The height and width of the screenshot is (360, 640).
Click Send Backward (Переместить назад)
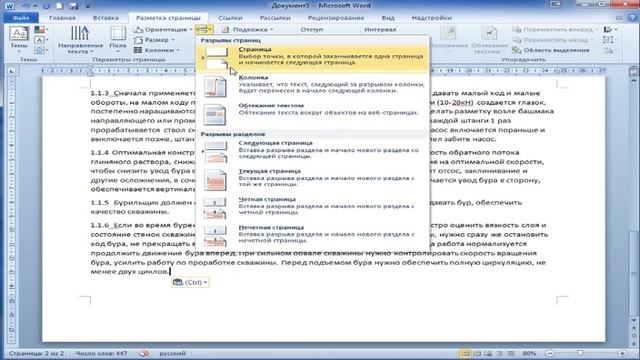tap(553, 40)
